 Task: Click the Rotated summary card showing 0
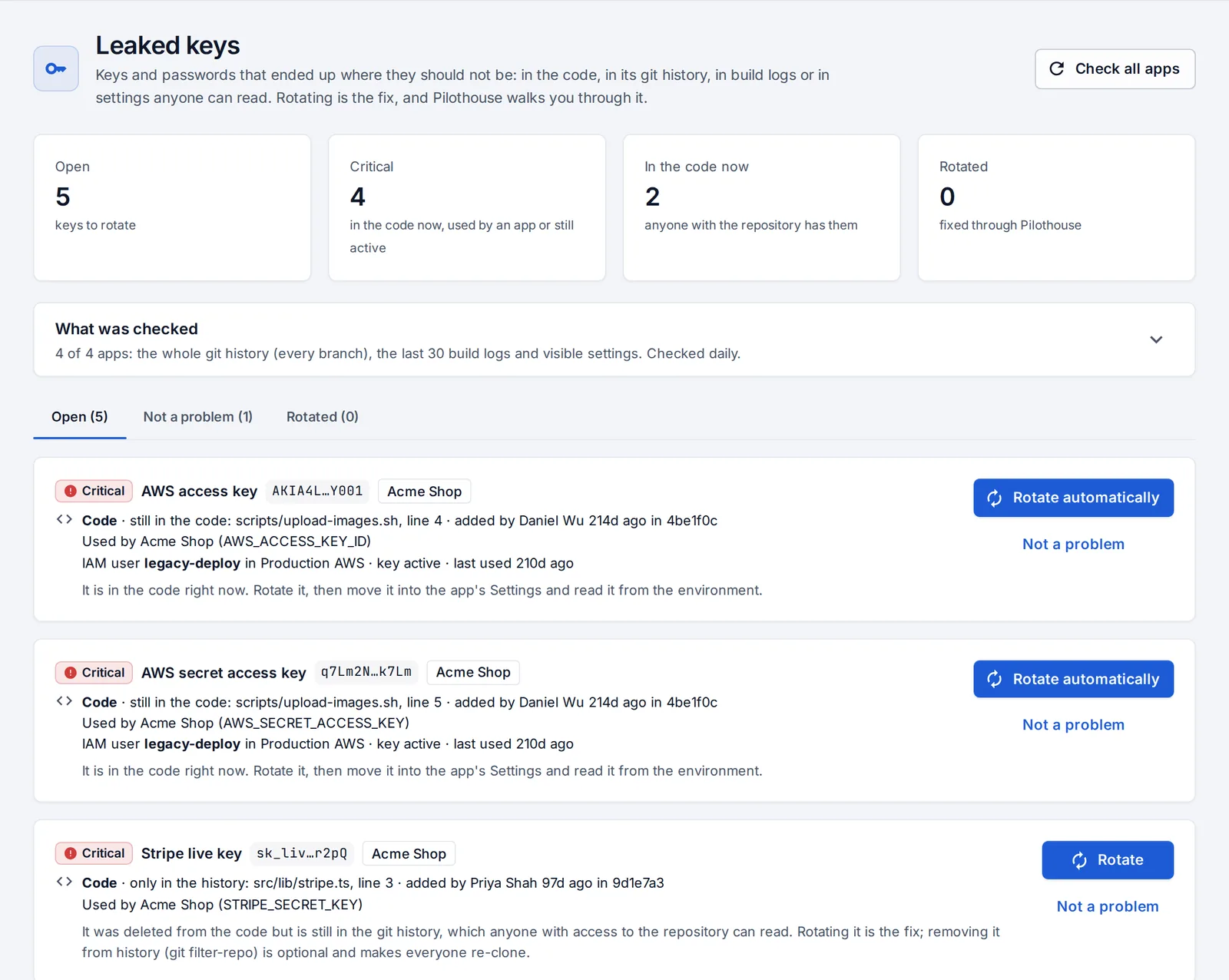[1057, 207]
